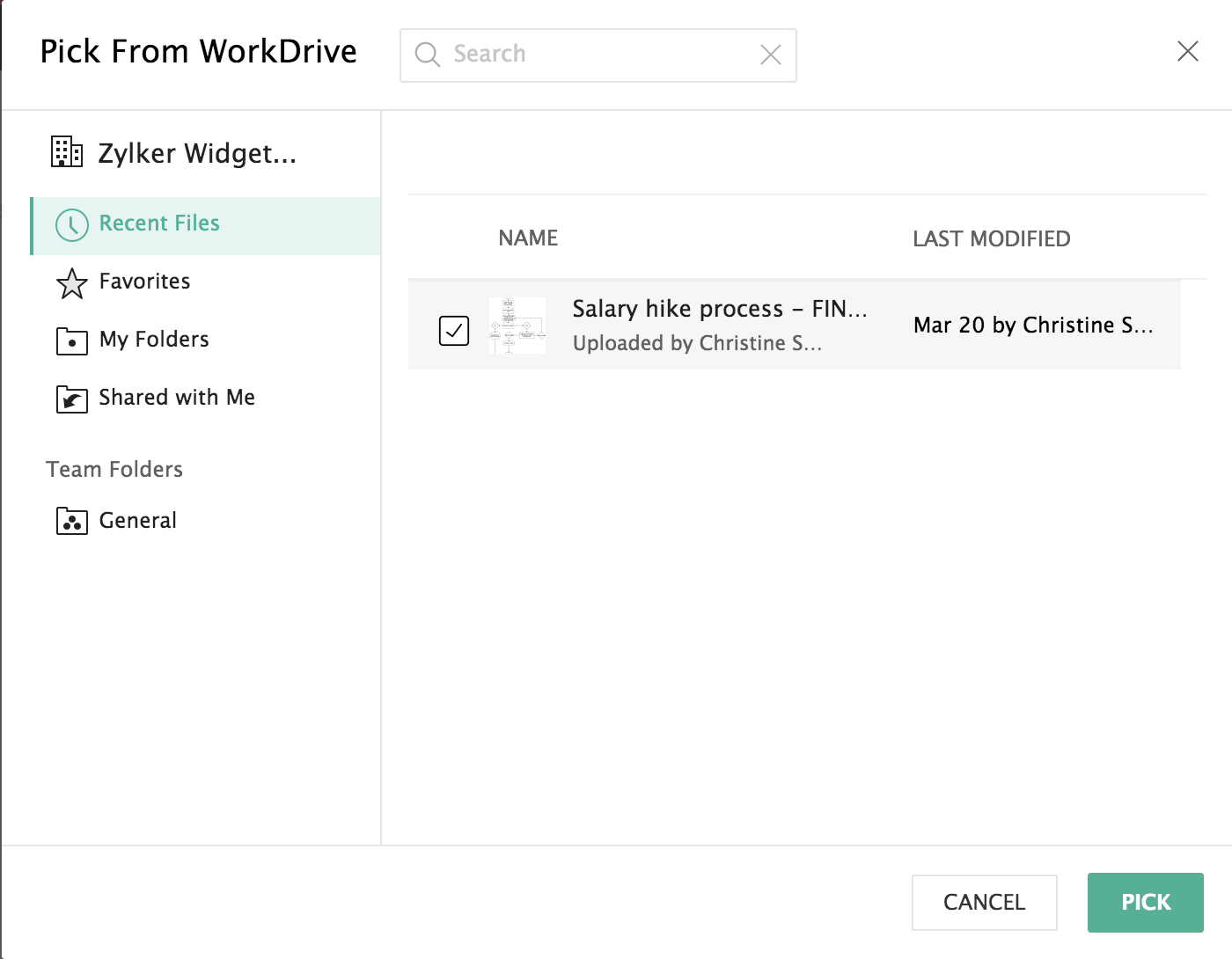Image resolution: width=1232 pixels, height=959 pixels.
Task: Open the General team folder icon
Action: tap(72, 522)
